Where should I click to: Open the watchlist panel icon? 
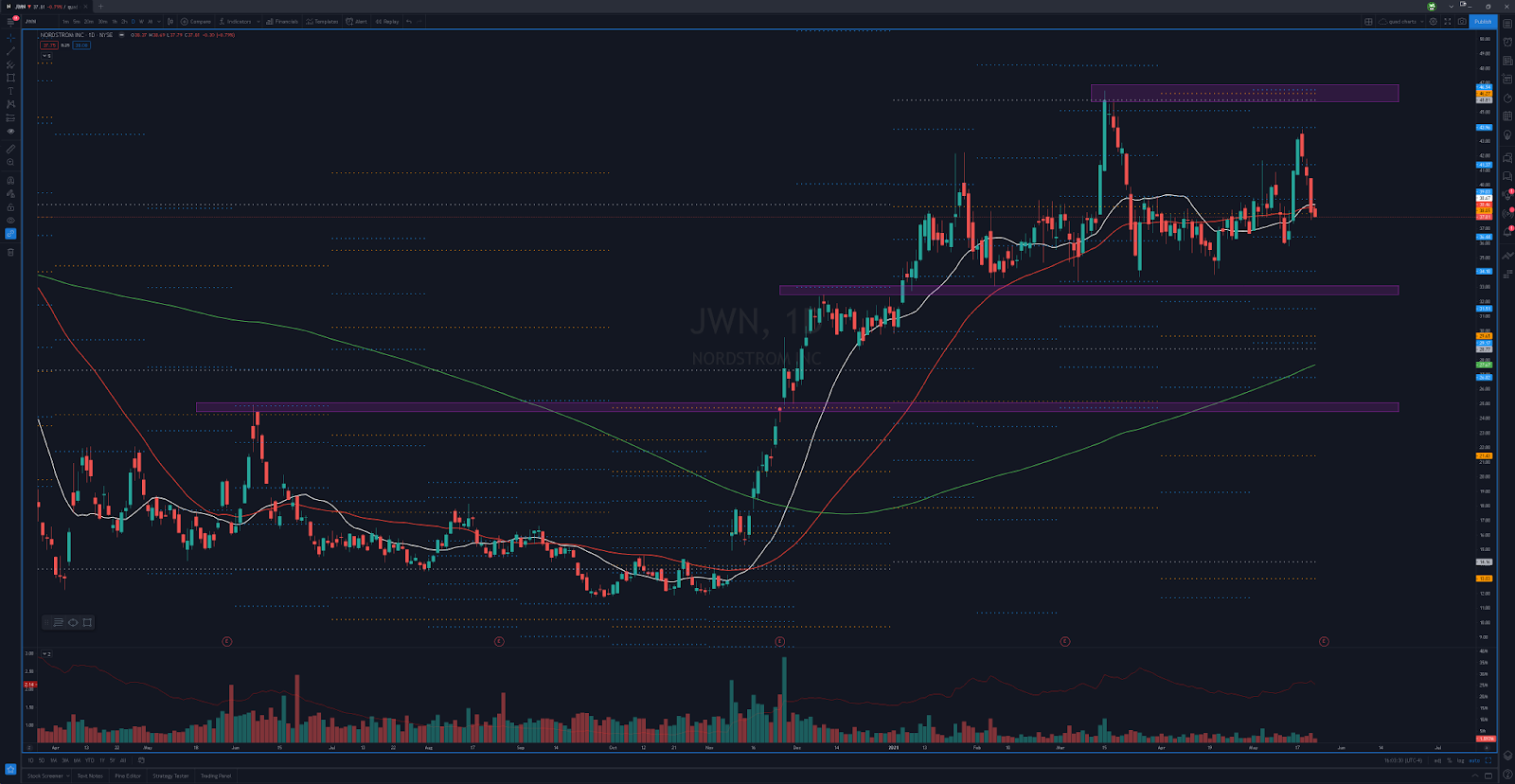click(1507, 24)
